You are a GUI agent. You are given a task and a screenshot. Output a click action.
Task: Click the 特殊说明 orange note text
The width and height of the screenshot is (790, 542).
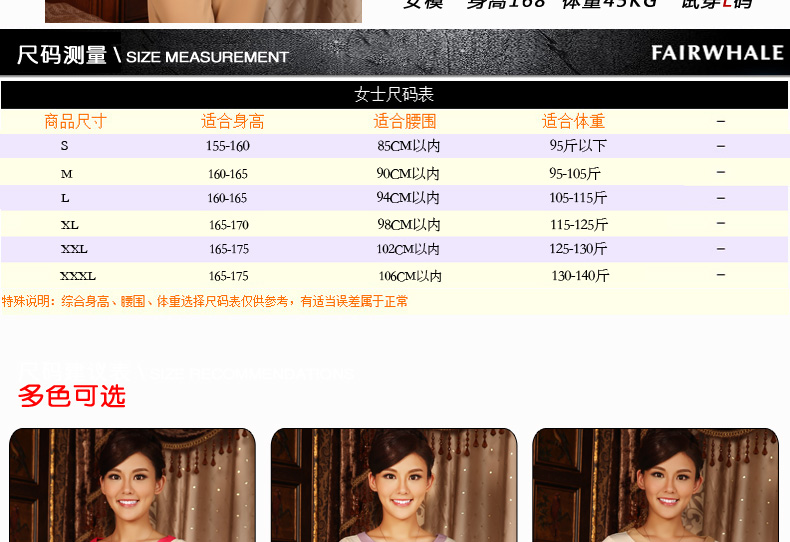pos(205,301)
